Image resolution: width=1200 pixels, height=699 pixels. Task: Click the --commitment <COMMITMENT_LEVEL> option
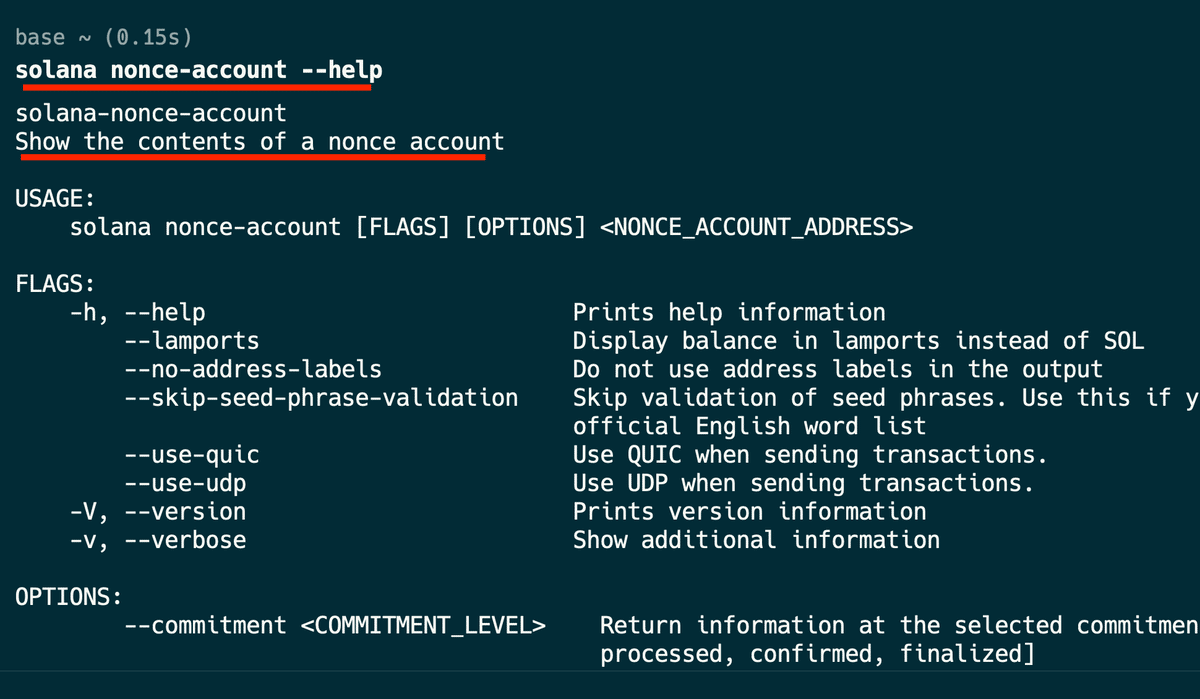click(335, 626)
